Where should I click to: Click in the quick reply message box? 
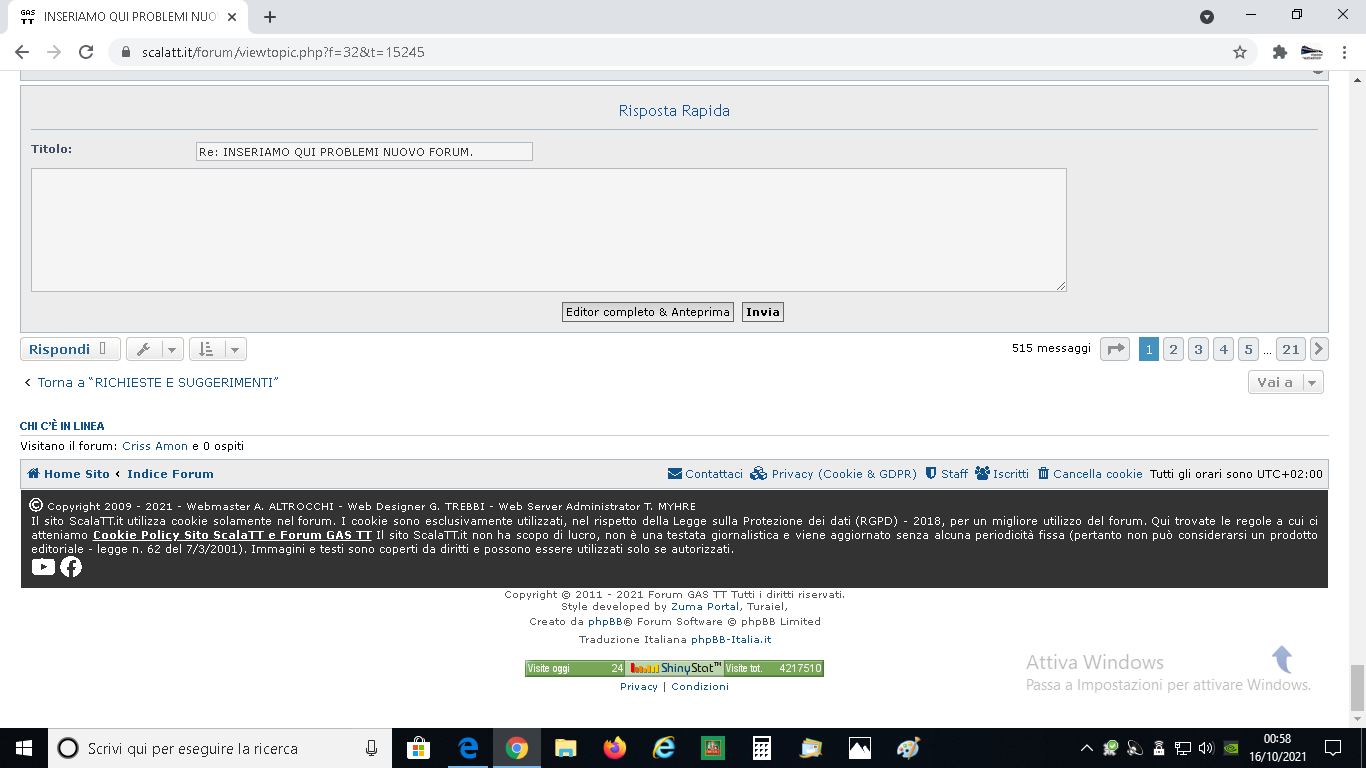pyautogui.click(x=548, y=230)
